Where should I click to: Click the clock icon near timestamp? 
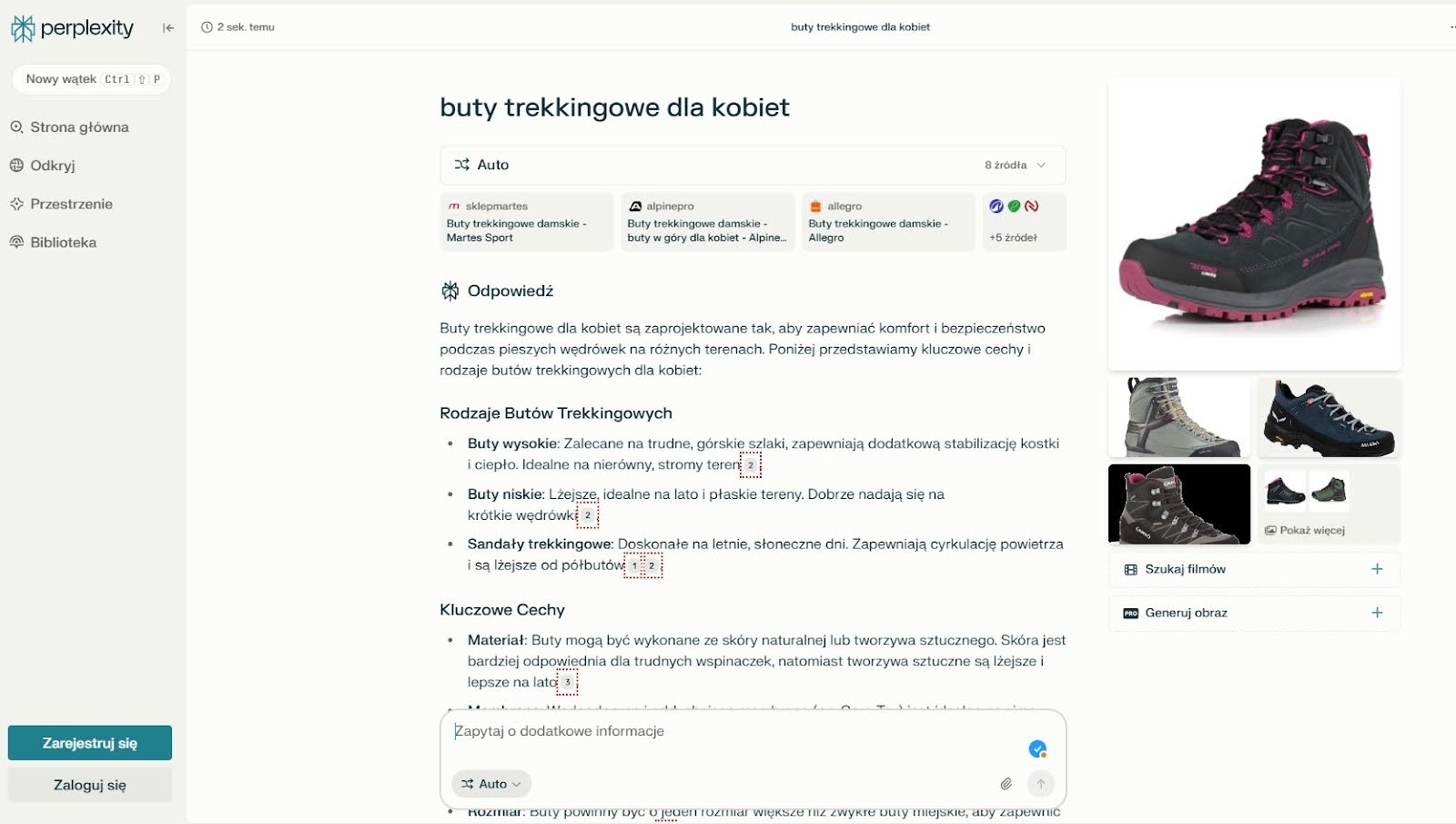207,27
